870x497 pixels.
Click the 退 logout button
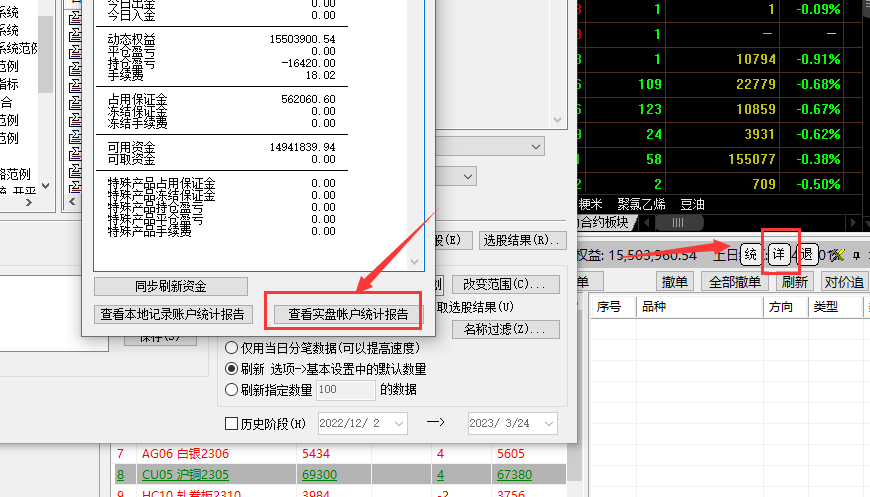pos(807,254)
